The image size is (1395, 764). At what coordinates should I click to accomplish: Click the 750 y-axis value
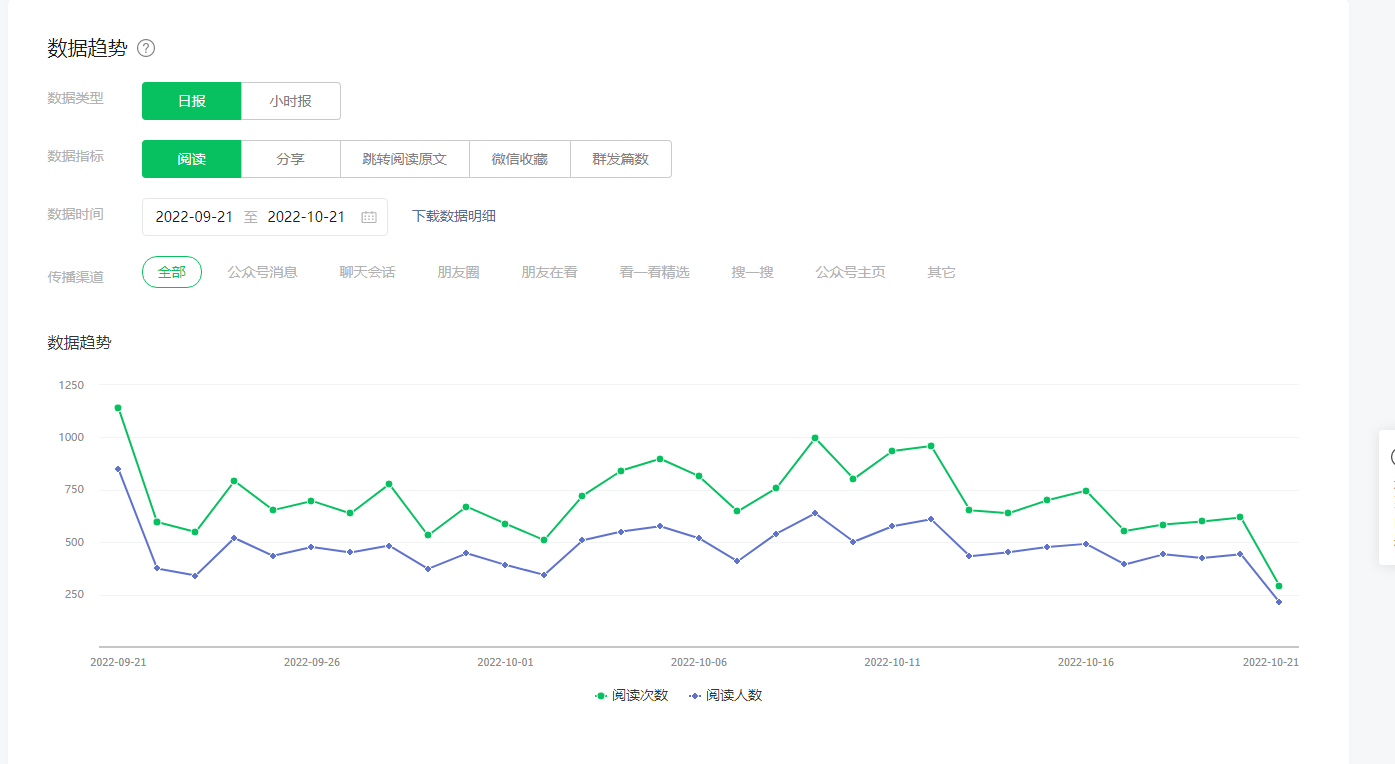click(x=75, y=490)
